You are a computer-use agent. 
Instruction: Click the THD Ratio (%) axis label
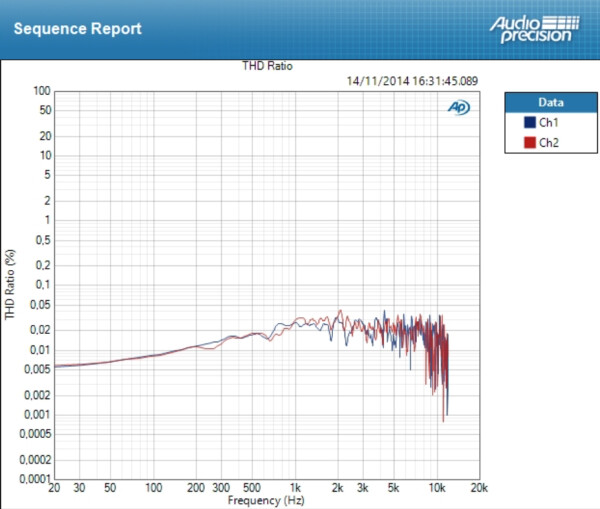[x=10, y=284]
